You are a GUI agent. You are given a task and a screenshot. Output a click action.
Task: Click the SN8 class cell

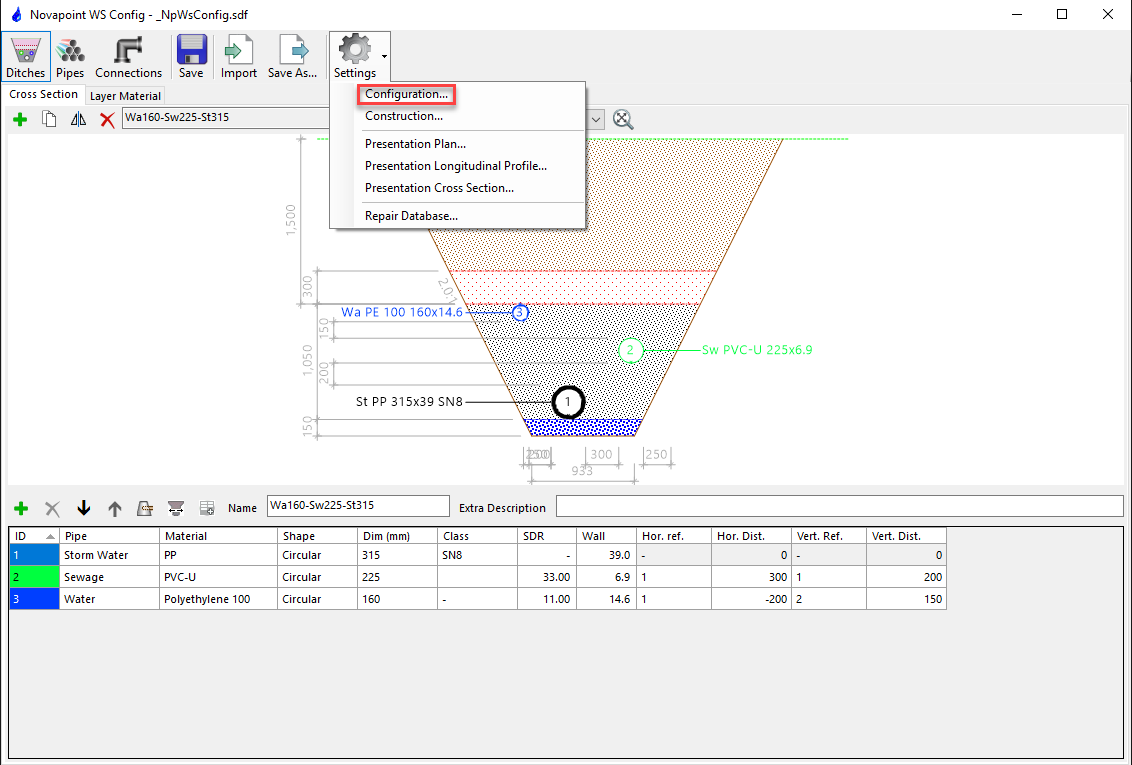(x=477, y=555)
